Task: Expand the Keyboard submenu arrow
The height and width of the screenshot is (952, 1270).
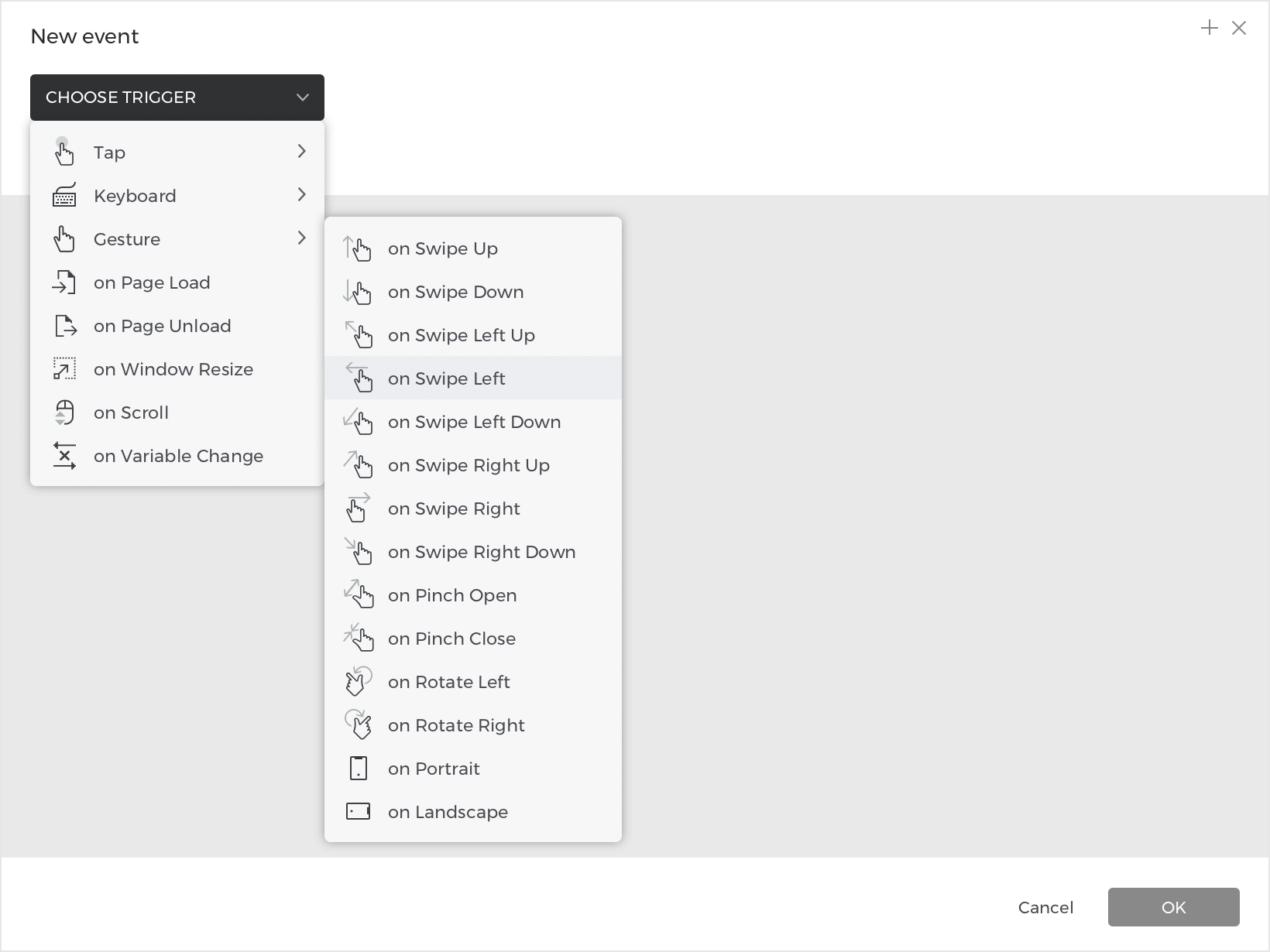Action: point(302,195)
